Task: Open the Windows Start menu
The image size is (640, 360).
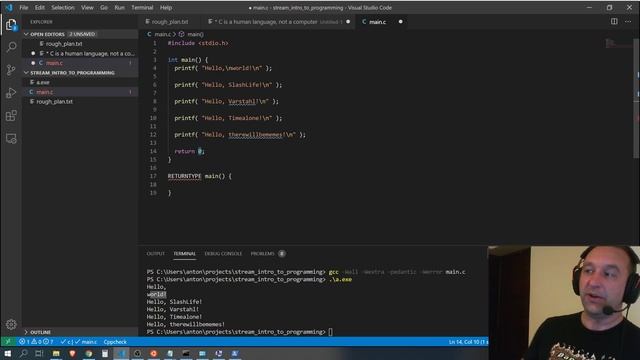Action: pyautogui.click(x=8, y=353)
